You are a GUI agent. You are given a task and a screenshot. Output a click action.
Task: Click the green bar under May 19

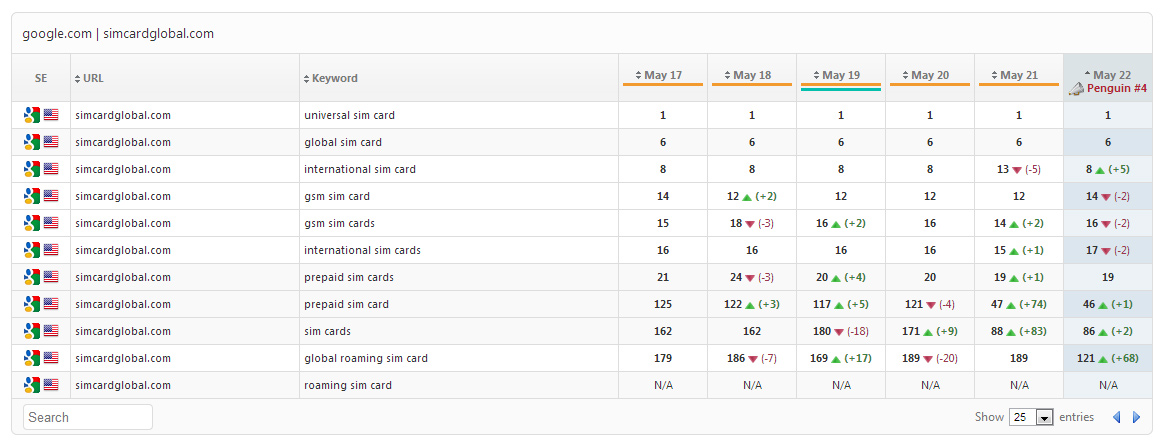[841, 89]
